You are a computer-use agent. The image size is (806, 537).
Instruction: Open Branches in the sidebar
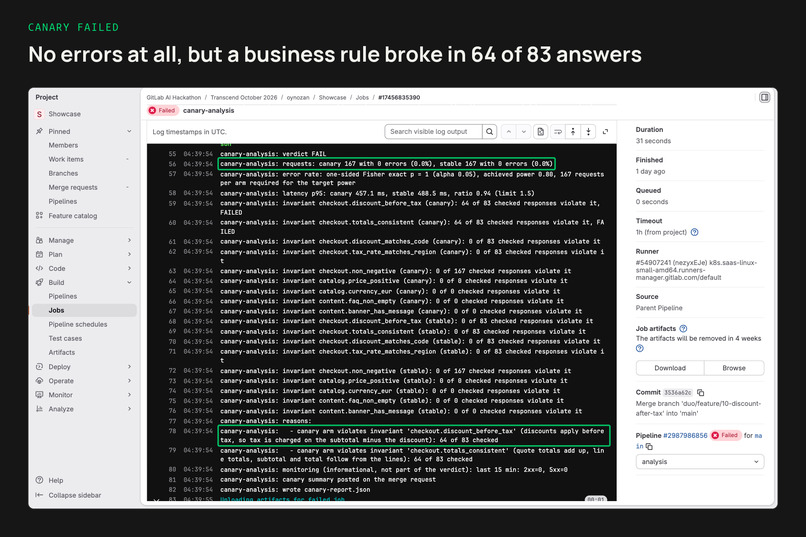(63, 173)
